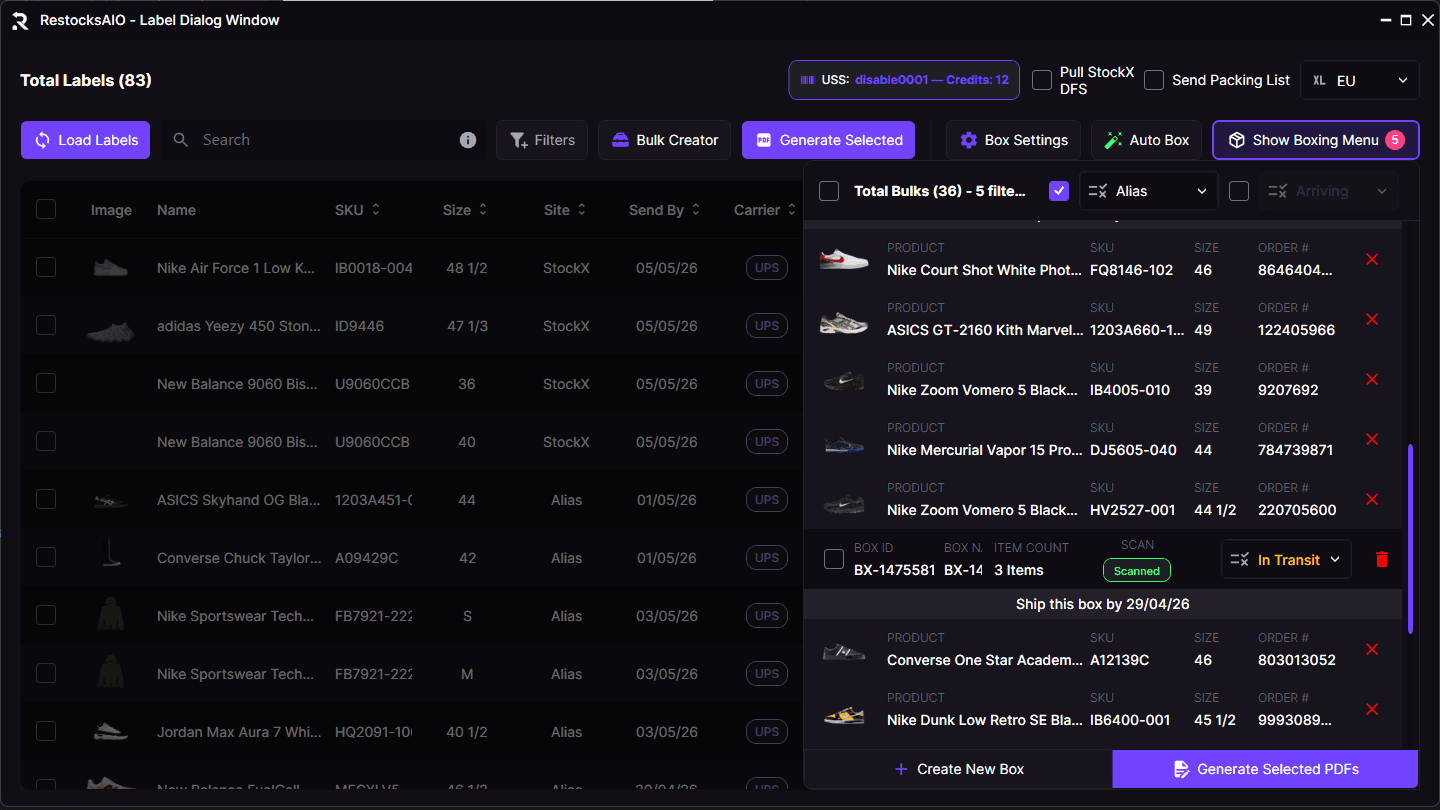Click order number 803013052
The width and height of the screenshot is (1440, 810).
(1296, 660)
